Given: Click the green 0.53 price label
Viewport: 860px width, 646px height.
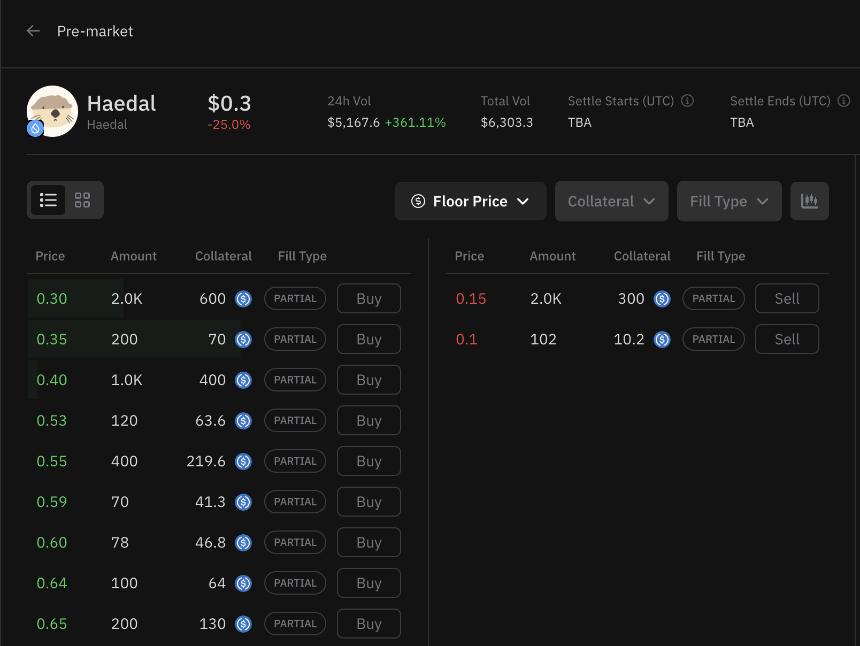Looking at the screenshot, I should [x=51, y=420].
